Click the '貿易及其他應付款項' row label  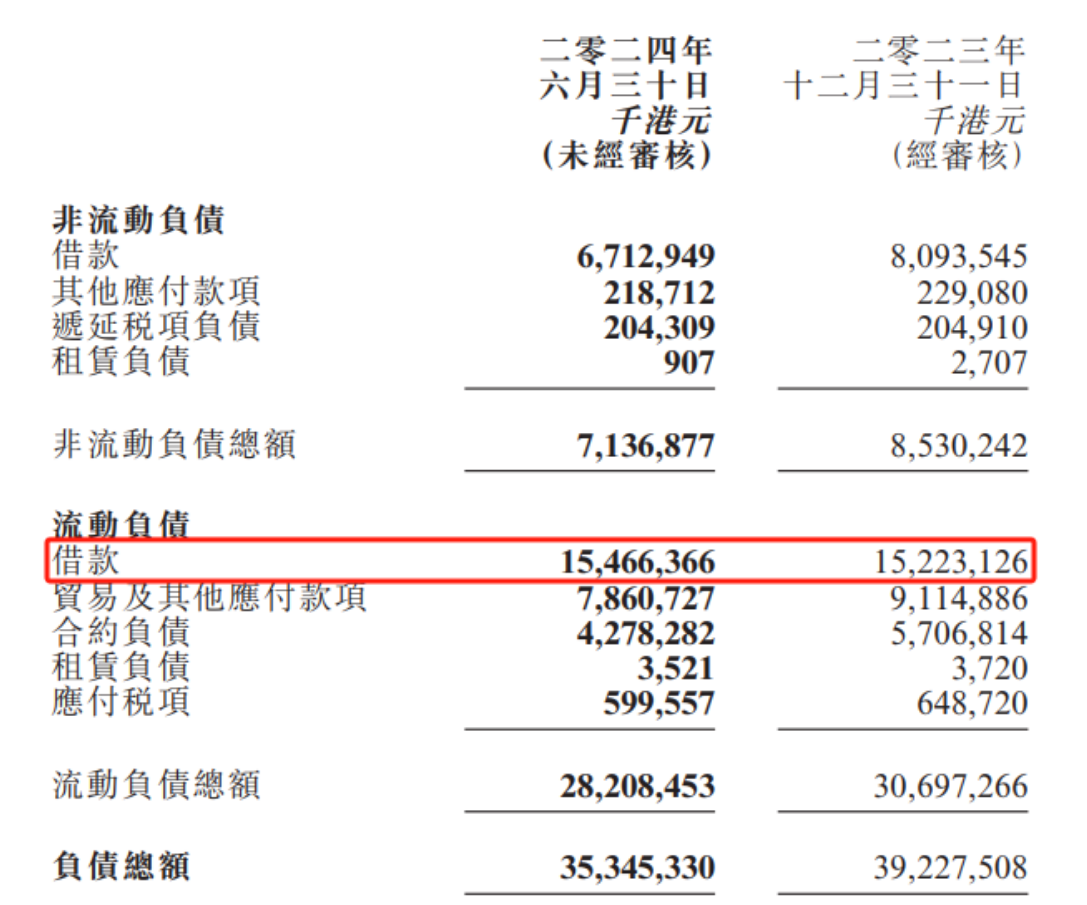click(209, 597)
